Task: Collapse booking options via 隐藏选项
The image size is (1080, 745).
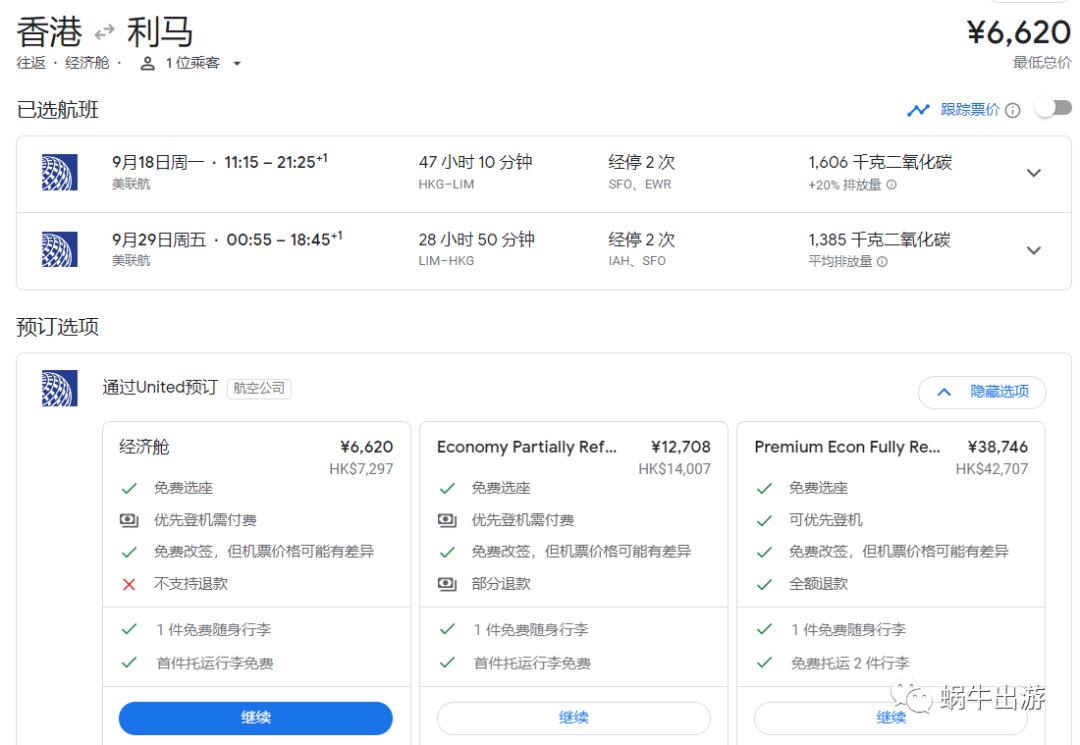Action: pyautogui.click(x=981, y=392)
